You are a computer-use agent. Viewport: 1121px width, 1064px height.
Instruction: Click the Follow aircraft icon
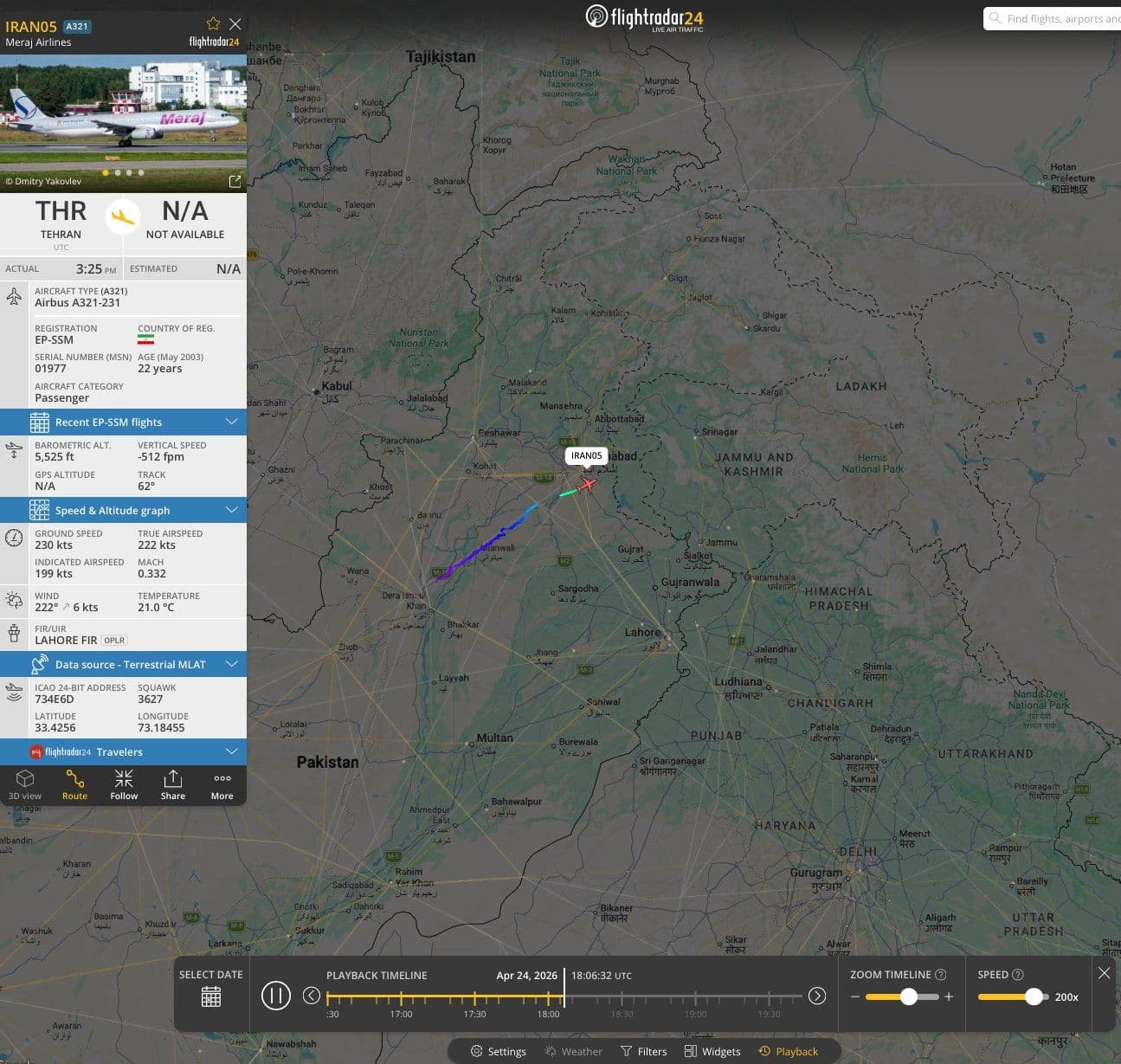(x=124, y=784)
